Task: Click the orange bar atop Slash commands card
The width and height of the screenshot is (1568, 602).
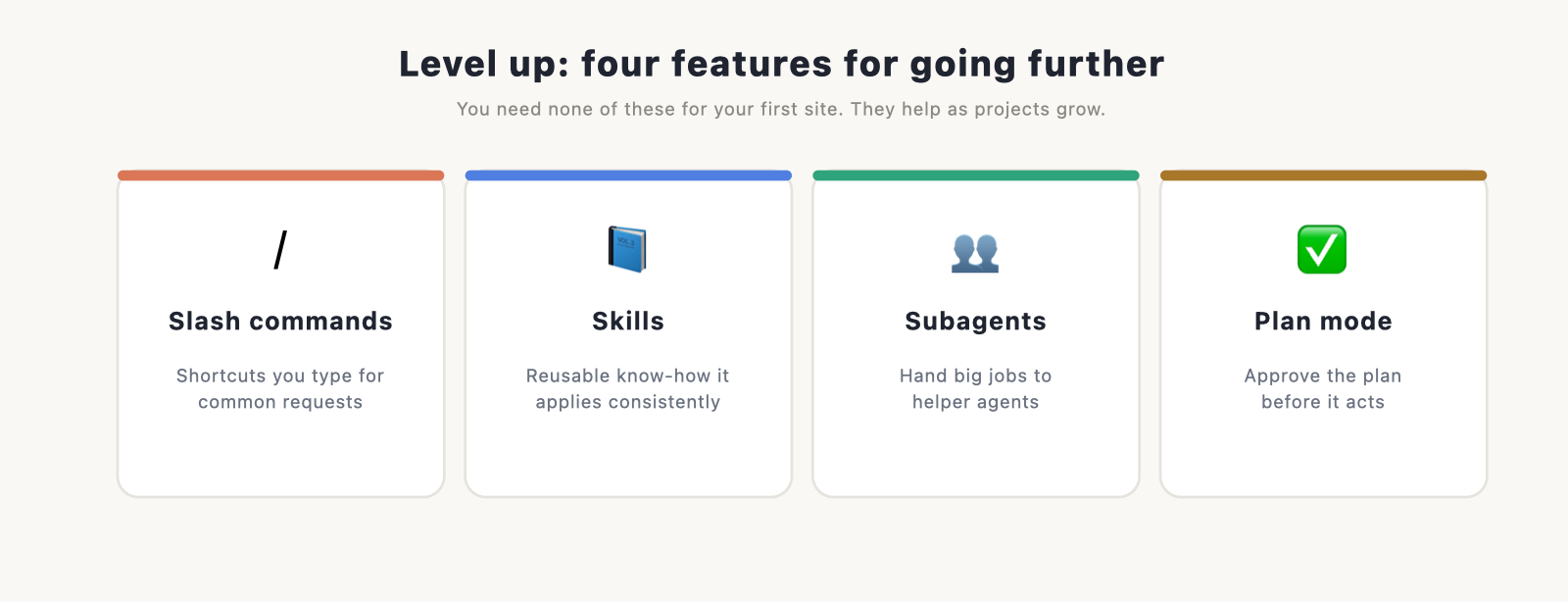Action: (x=281, y=176)
